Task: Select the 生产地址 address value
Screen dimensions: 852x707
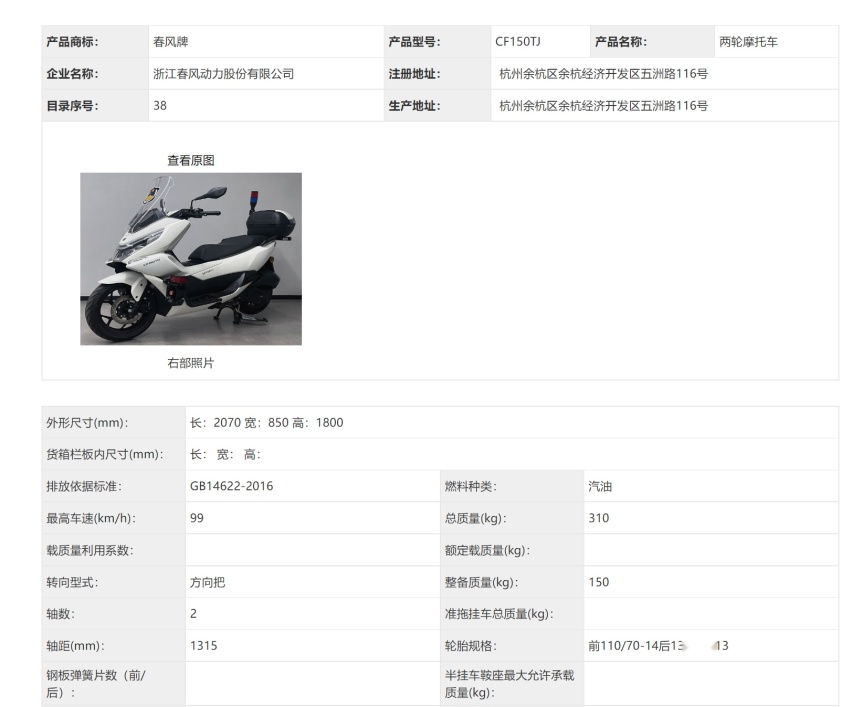Action: [x=604, y=106]
